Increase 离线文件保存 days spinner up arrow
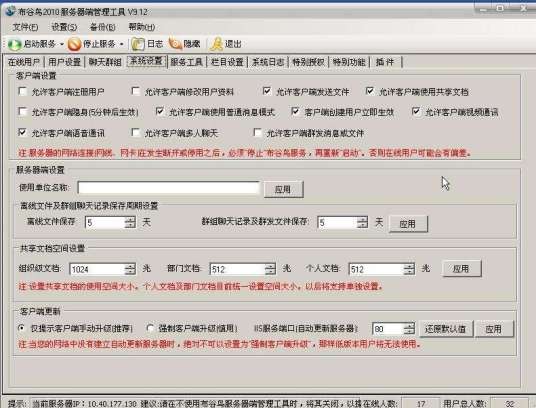Screen dimensions: 536x408 pos(130,219)
